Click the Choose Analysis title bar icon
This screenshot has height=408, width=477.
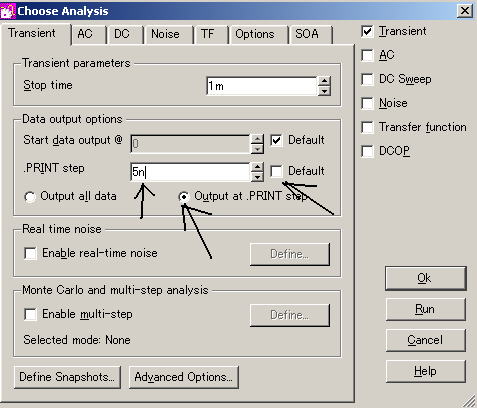pyautogui.click(x=8, y=11)
